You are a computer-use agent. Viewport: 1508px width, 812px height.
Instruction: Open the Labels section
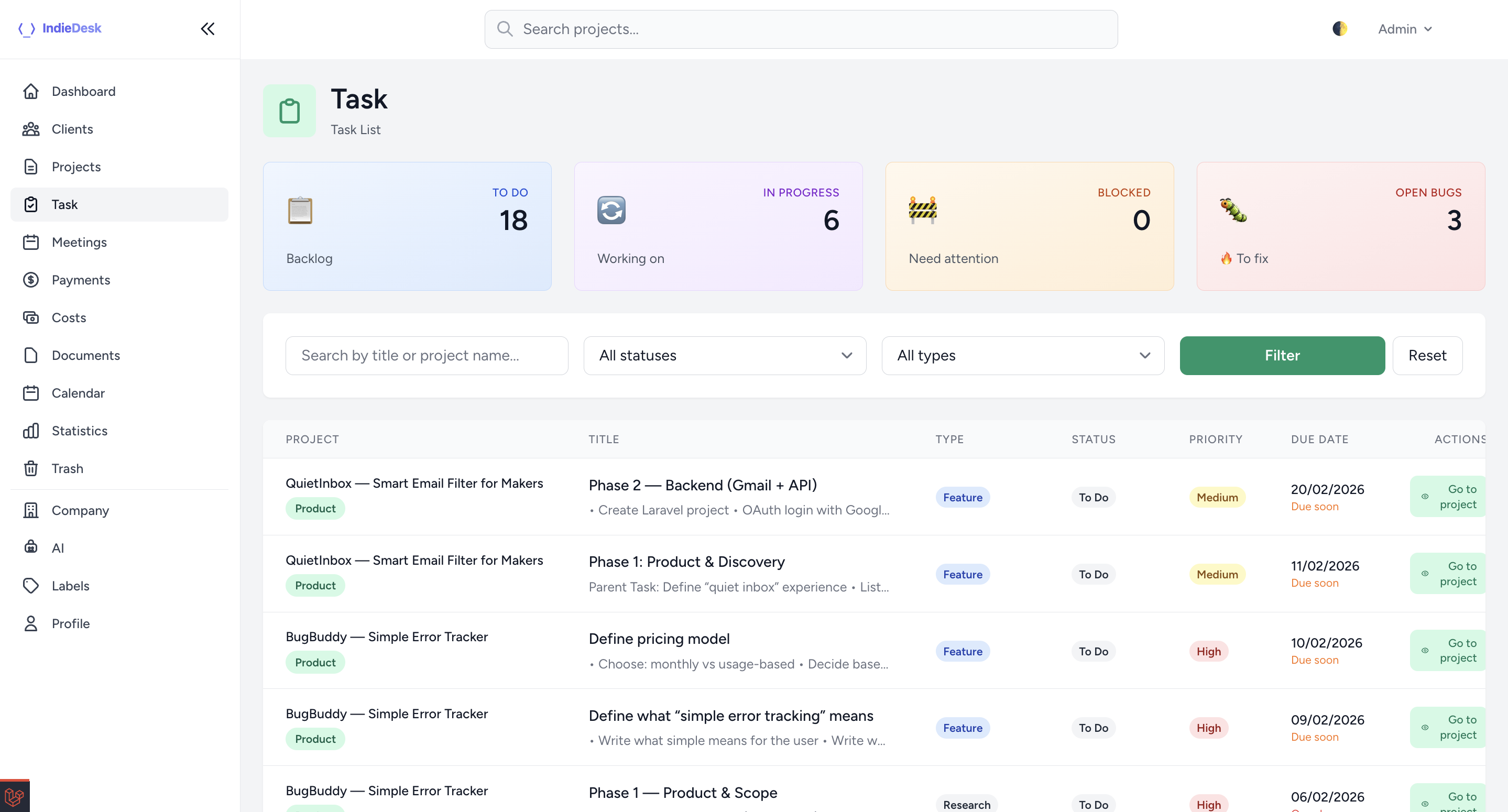(x=70, y=586)
